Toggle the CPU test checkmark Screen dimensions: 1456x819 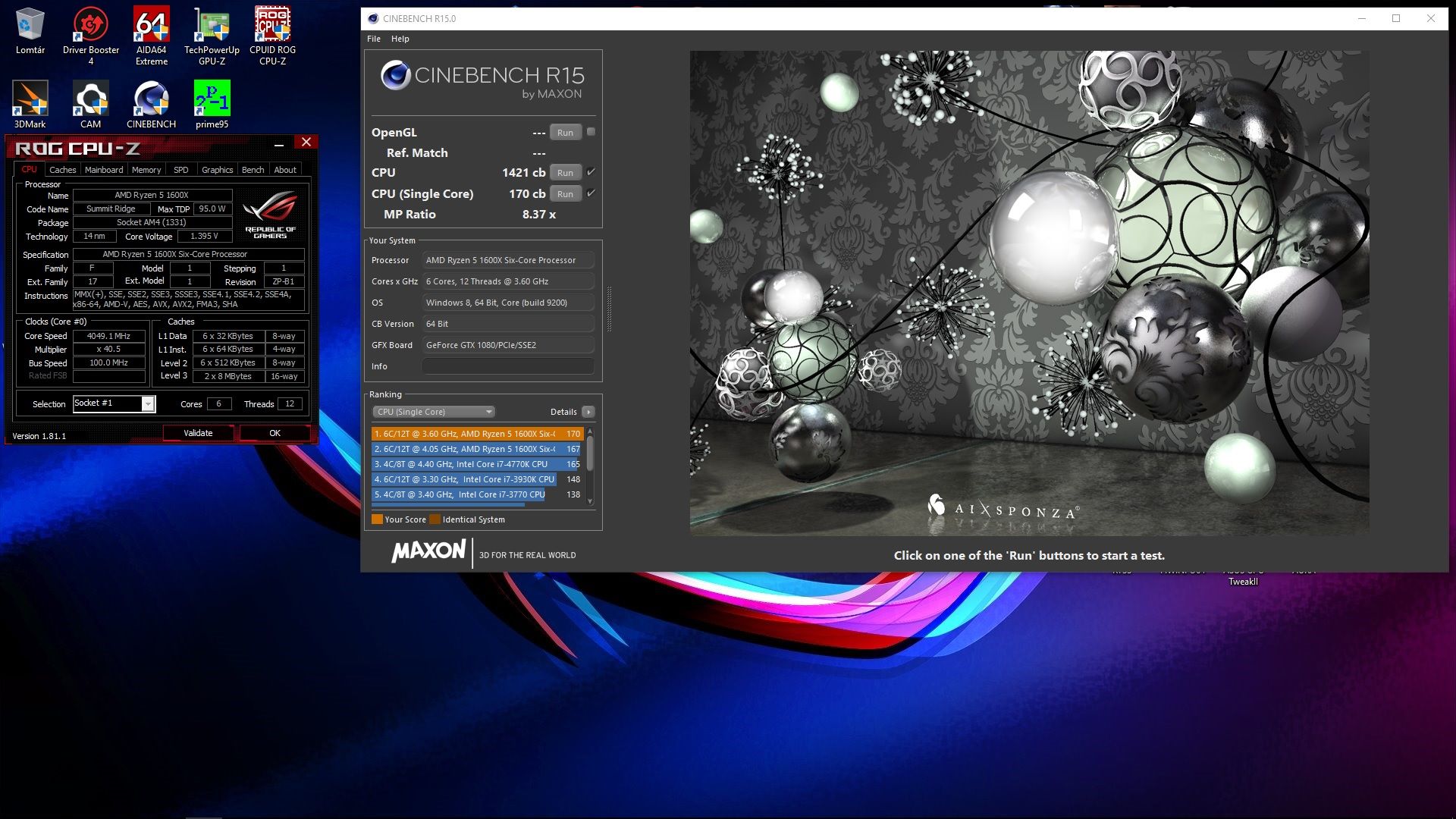pyautogui.click(x=591, y=172)
